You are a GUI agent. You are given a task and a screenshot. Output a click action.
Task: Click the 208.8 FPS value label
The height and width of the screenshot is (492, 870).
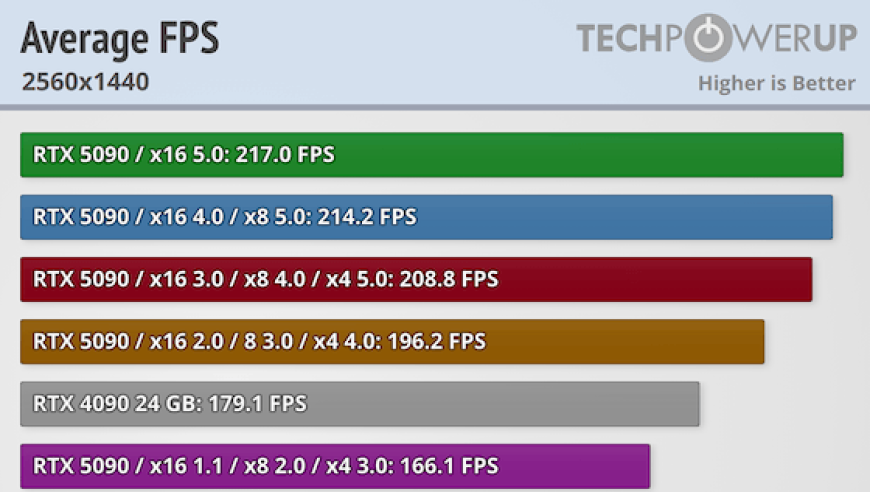coord(448,279)
